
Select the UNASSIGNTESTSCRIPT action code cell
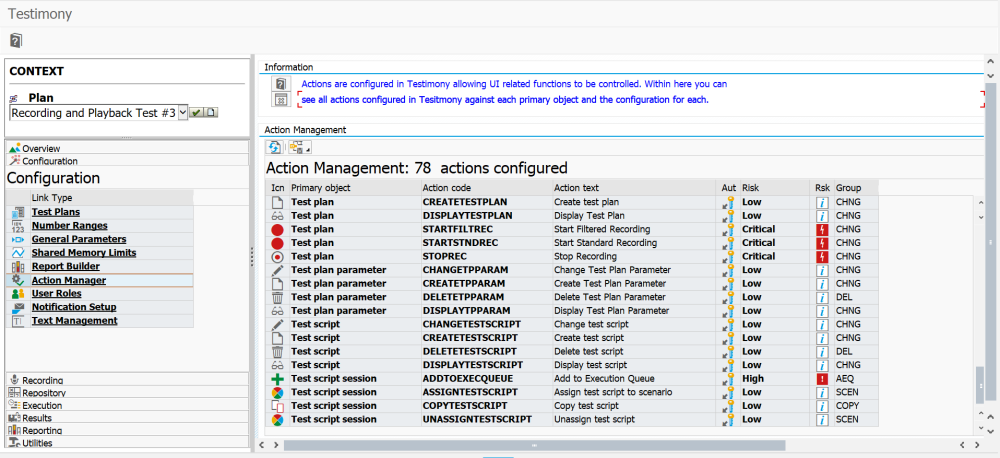486,419
